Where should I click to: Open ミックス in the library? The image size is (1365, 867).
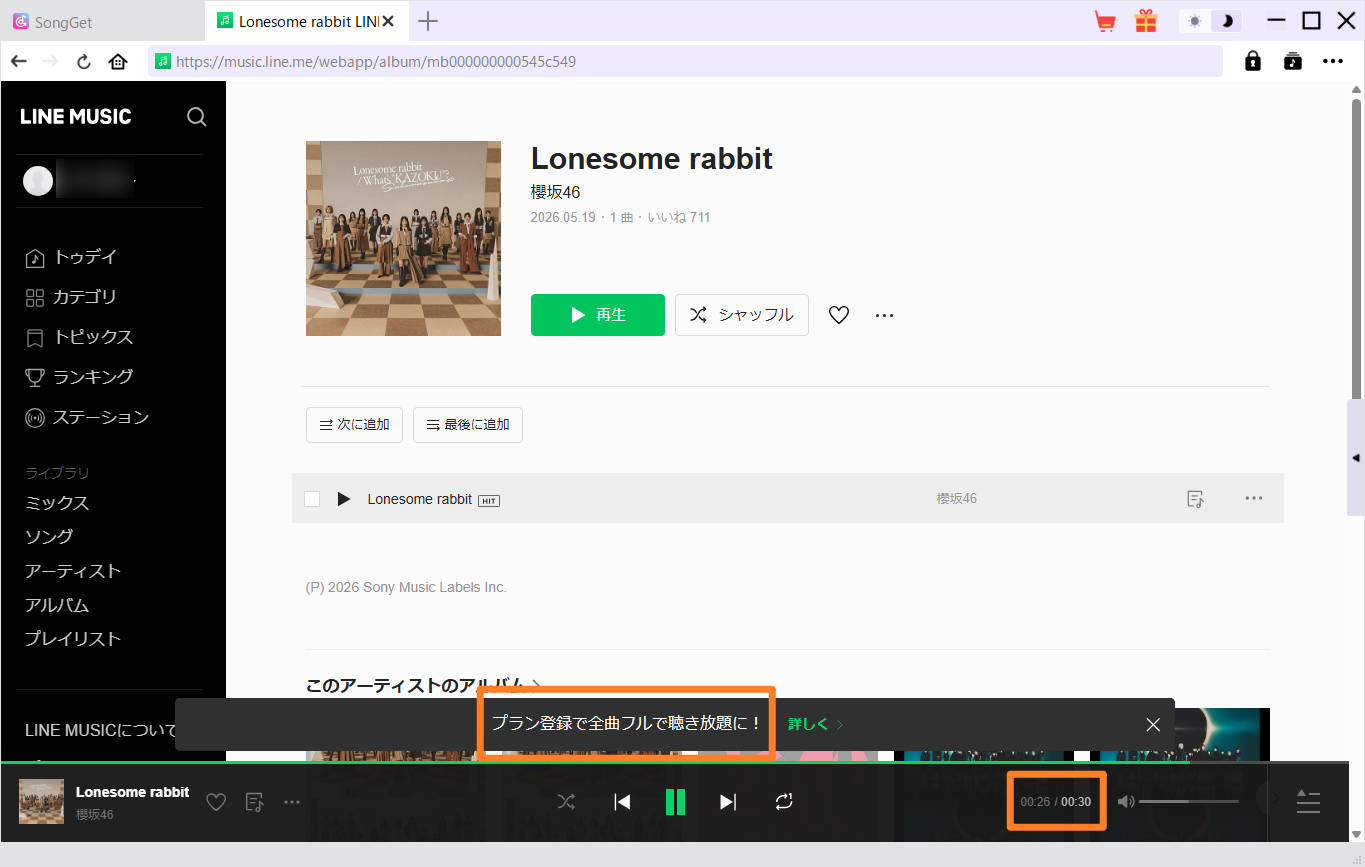click(57, 503)
